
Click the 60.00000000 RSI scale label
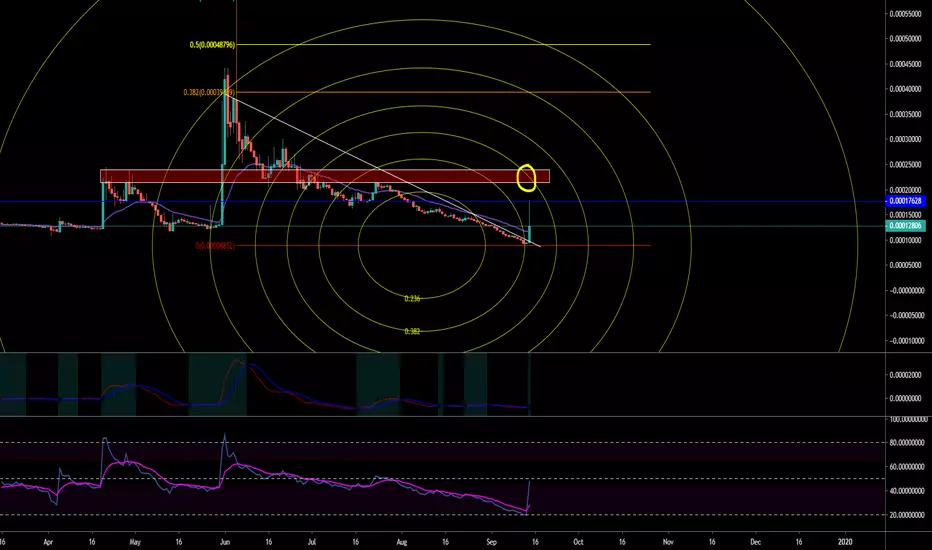906,467
